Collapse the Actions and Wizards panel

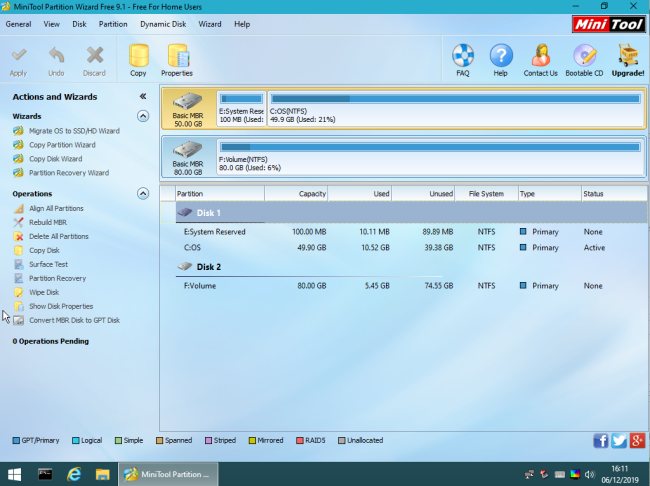click(143, 97)
